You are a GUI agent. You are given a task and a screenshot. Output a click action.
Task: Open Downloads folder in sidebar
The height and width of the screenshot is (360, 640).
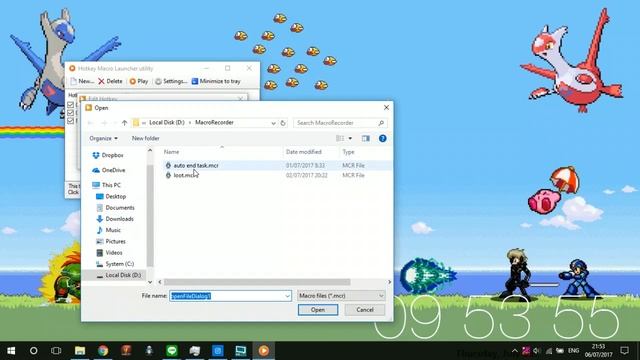point(115,219)
